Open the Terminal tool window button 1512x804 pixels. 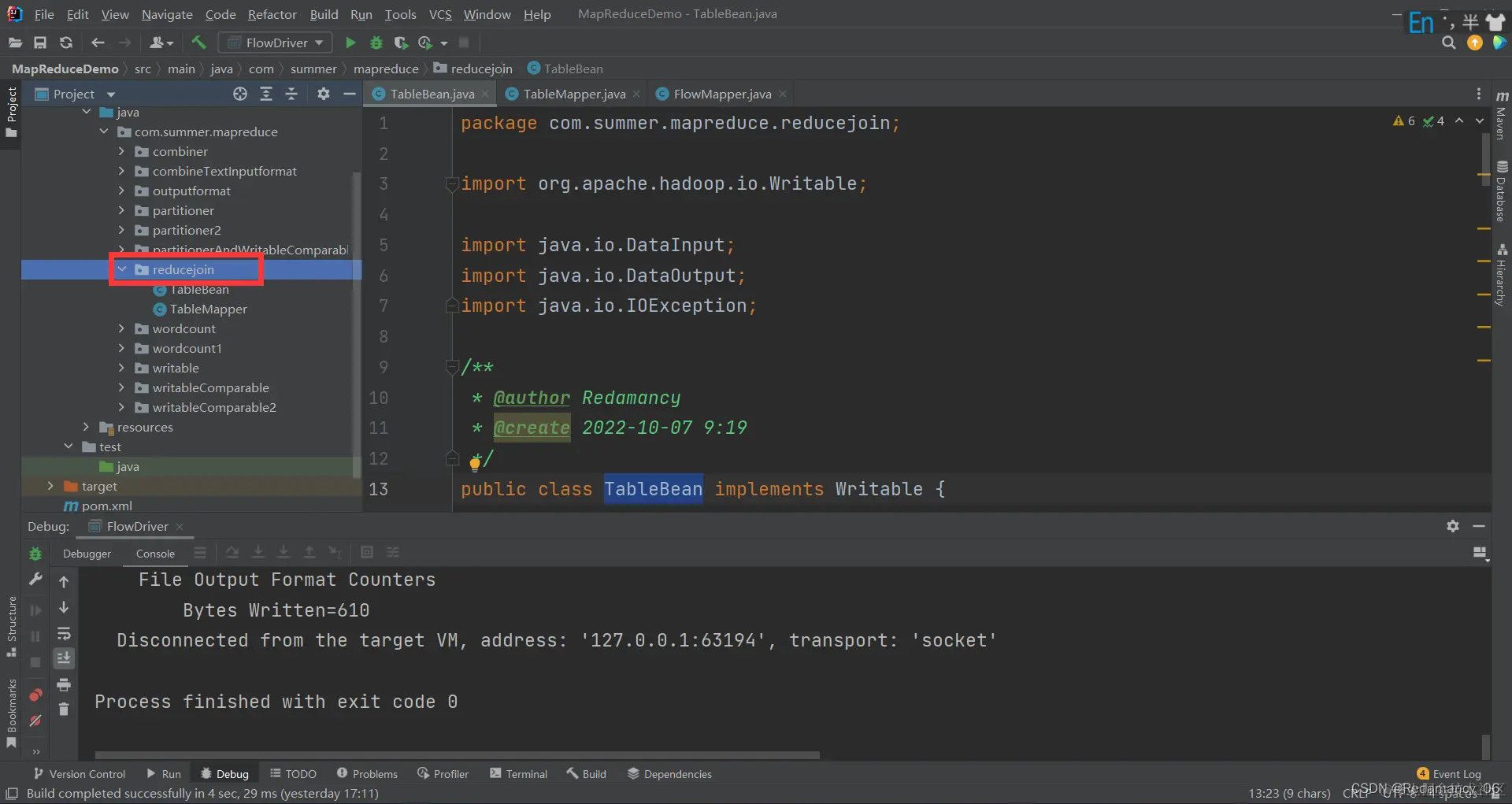518,774
